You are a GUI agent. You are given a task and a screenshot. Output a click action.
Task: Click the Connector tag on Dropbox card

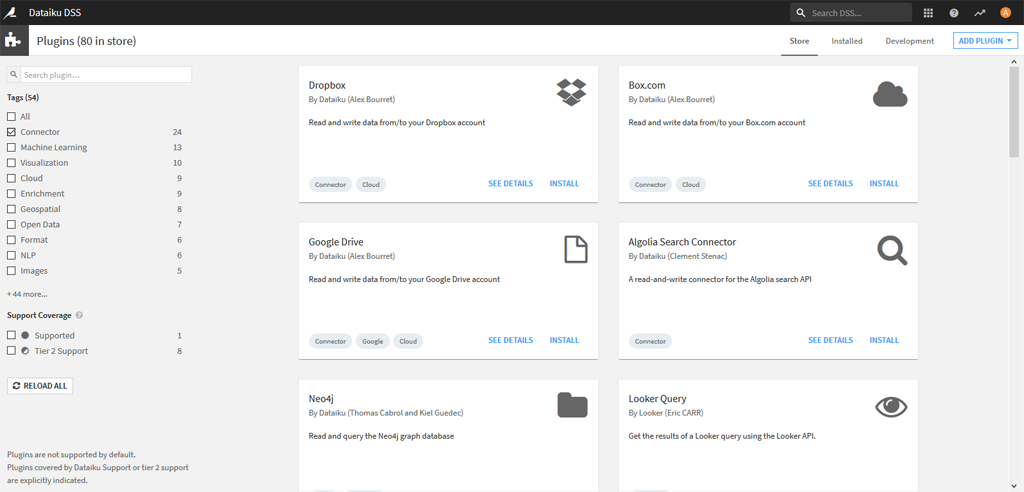coord(330,184)
